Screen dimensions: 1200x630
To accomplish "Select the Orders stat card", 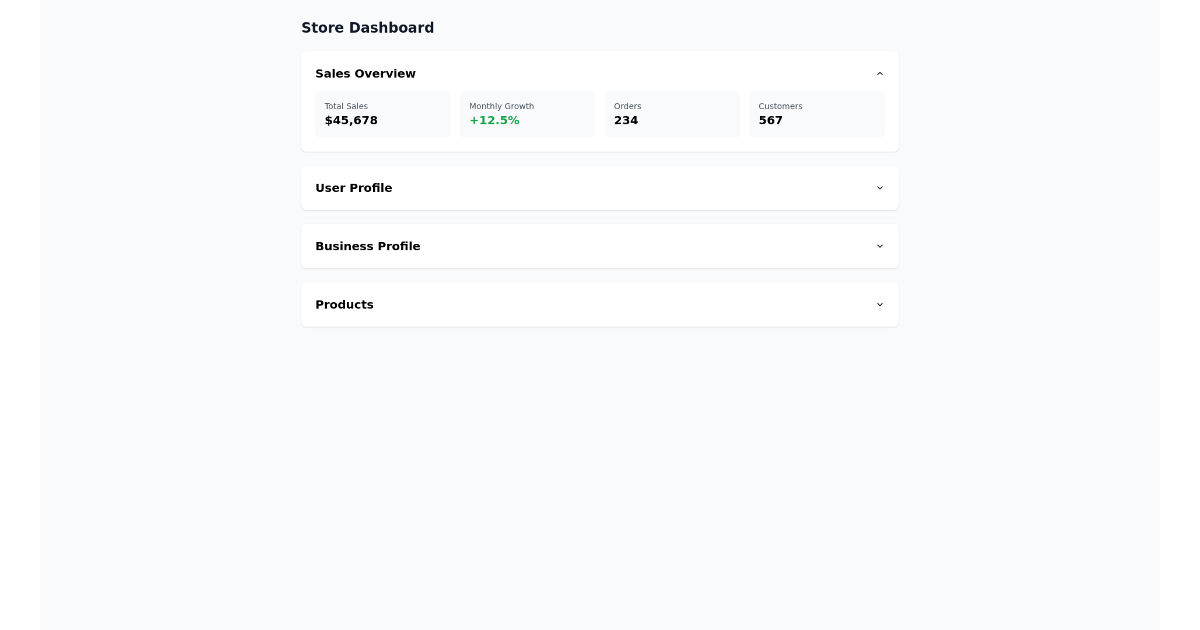I will point(672,114).
